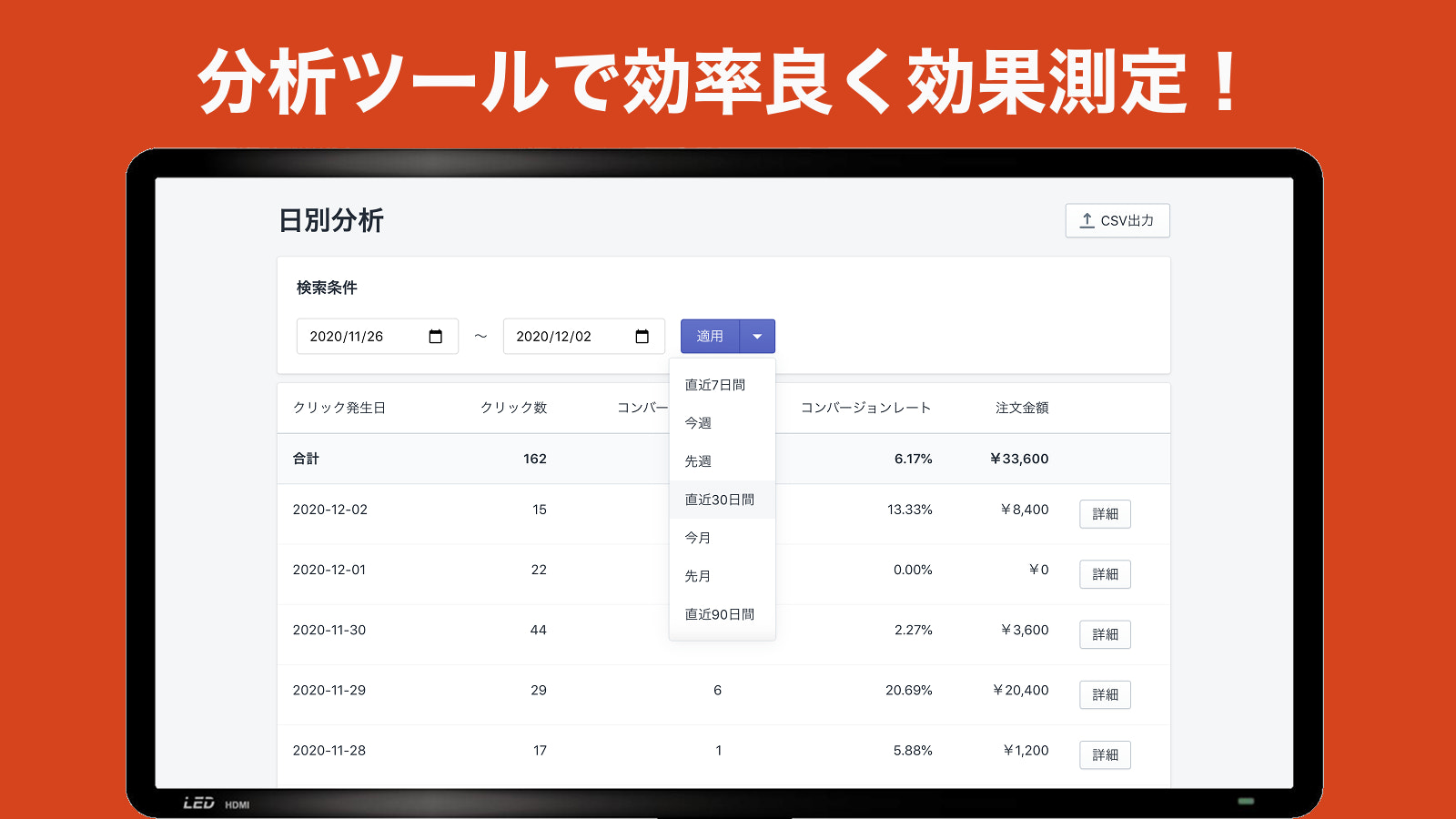
Task: Open 詳細 for the 2020-12-01 row
Action: pyautogui.click(x=1105, y=574)
